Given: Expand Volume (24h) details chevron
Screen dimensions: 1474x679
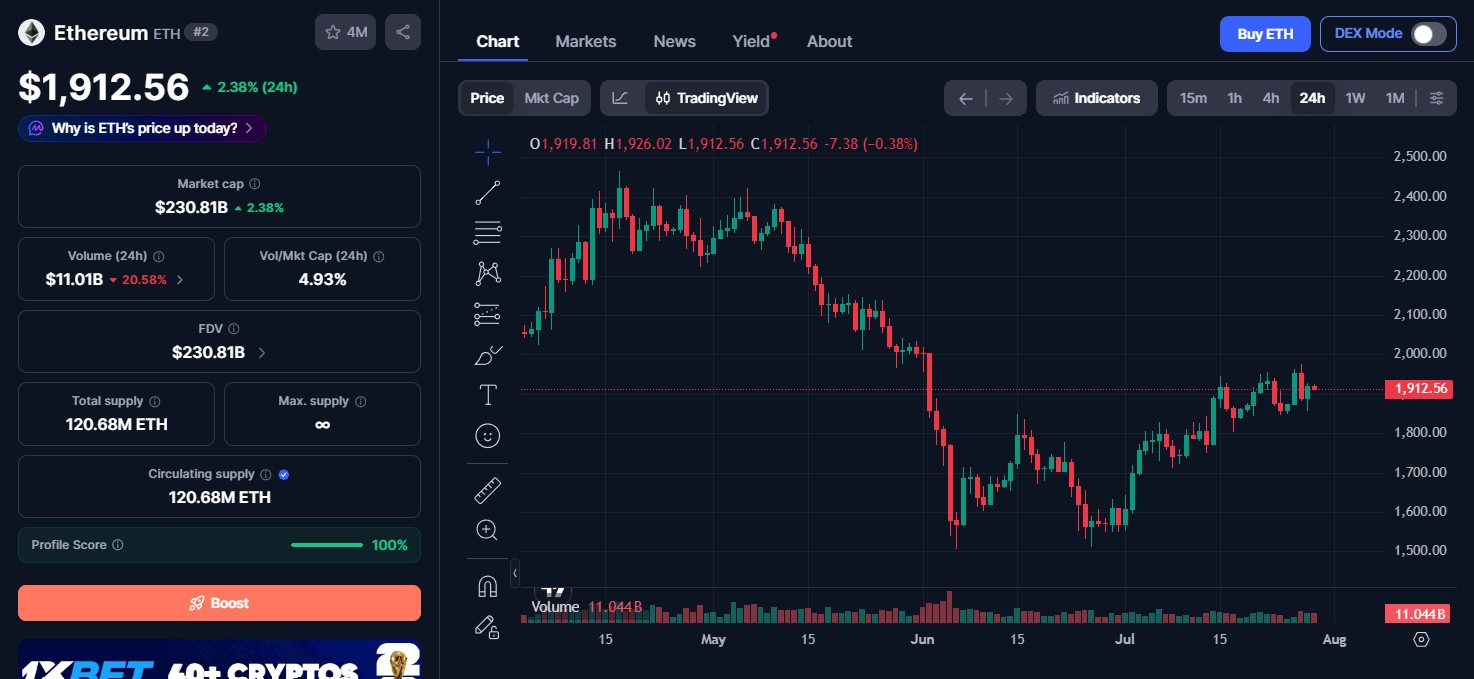Looking at the screenshot, I should [x=180, y=280].
